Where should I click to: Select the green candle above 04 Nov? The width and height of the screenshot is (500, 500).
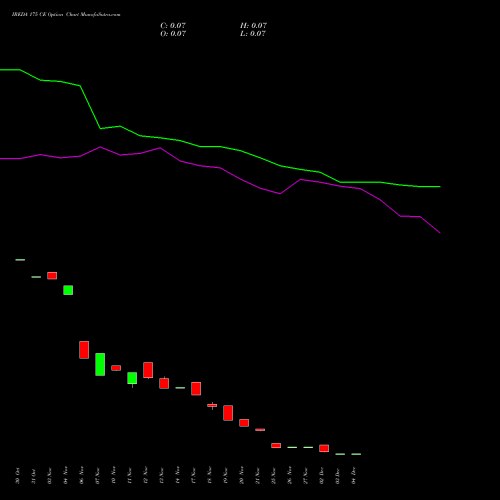68,290
